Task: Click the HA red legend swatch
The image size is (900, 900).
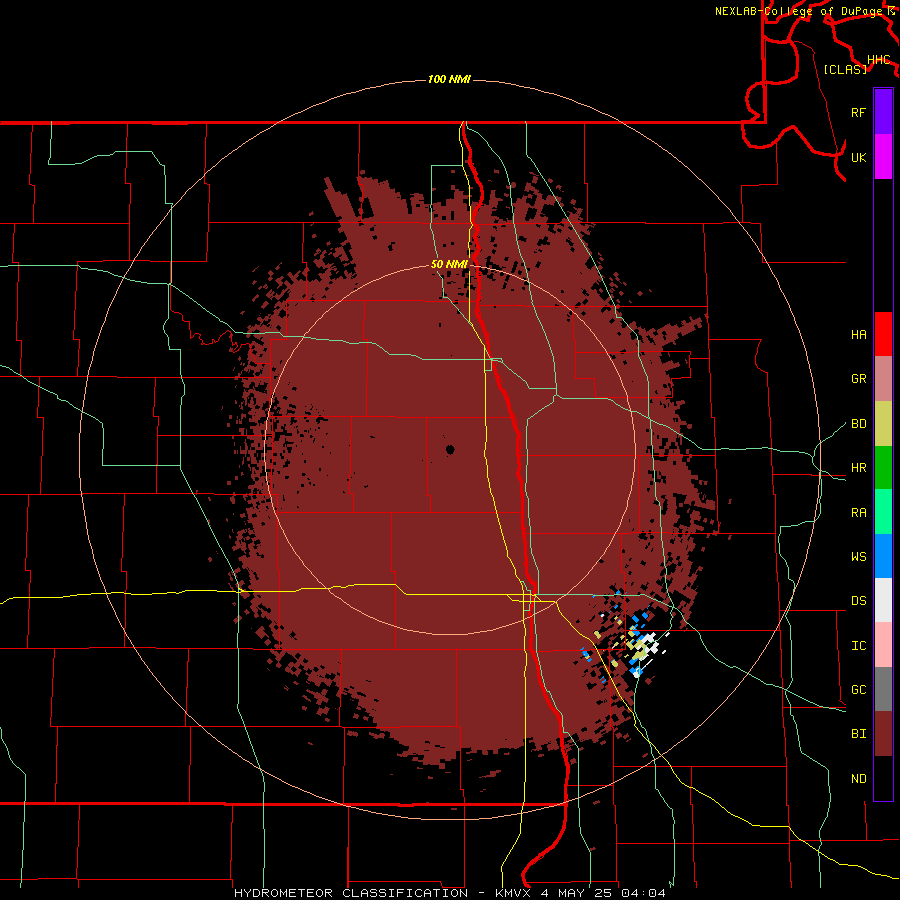Action: click(x=883, y=334)
